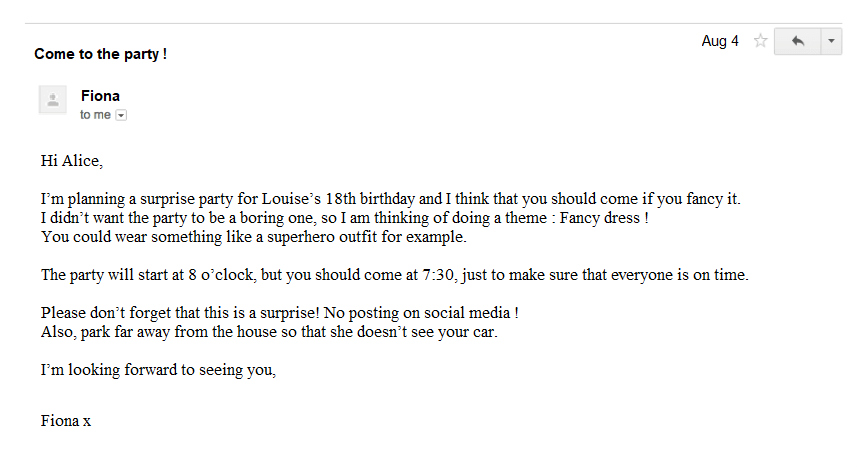Expand the details arrow next to "to me"
Viewport: 857px width, 468px height.
click(121, 115)
